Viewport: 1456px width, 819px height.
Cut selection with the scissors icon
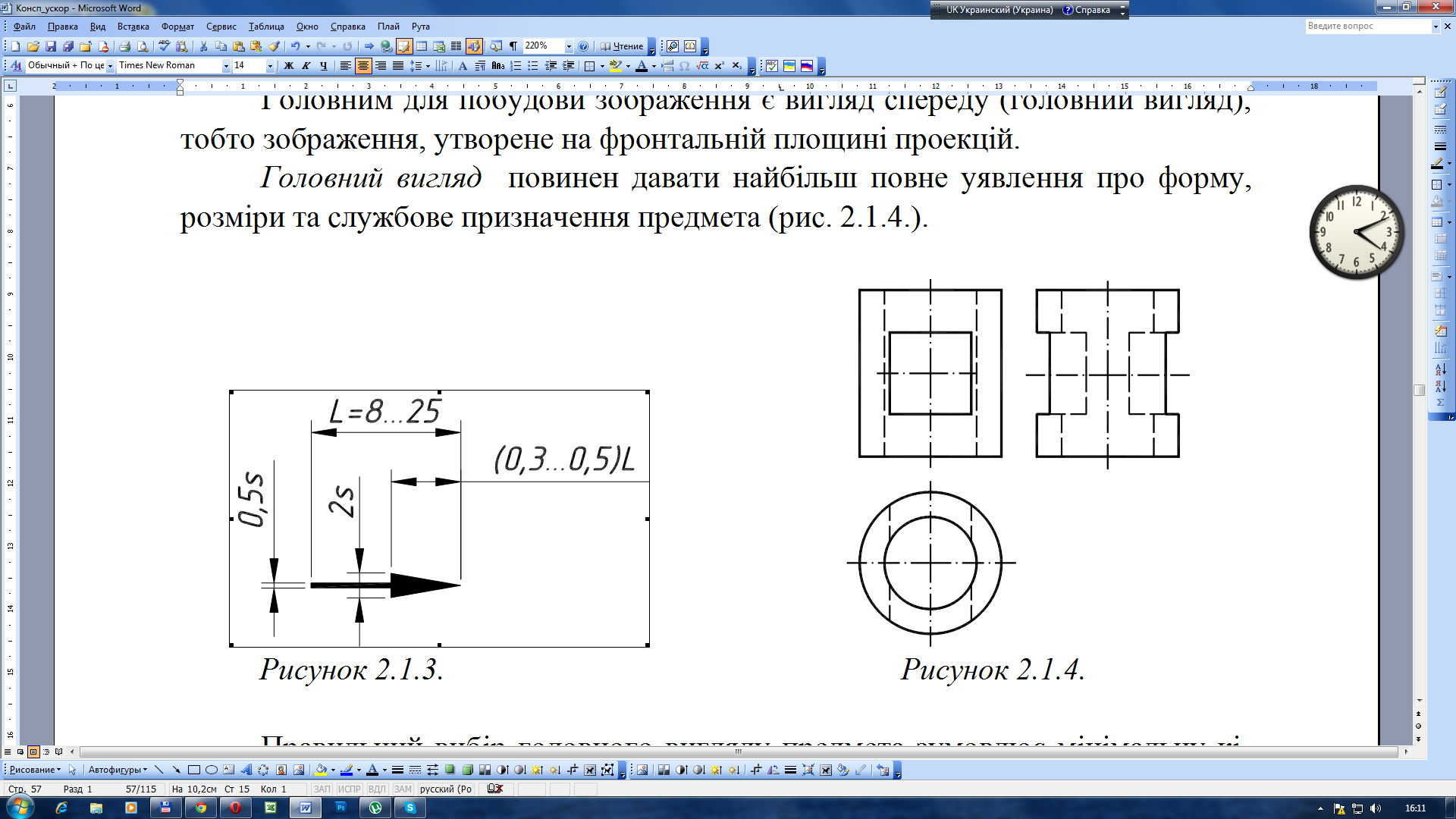coord(203,46)
